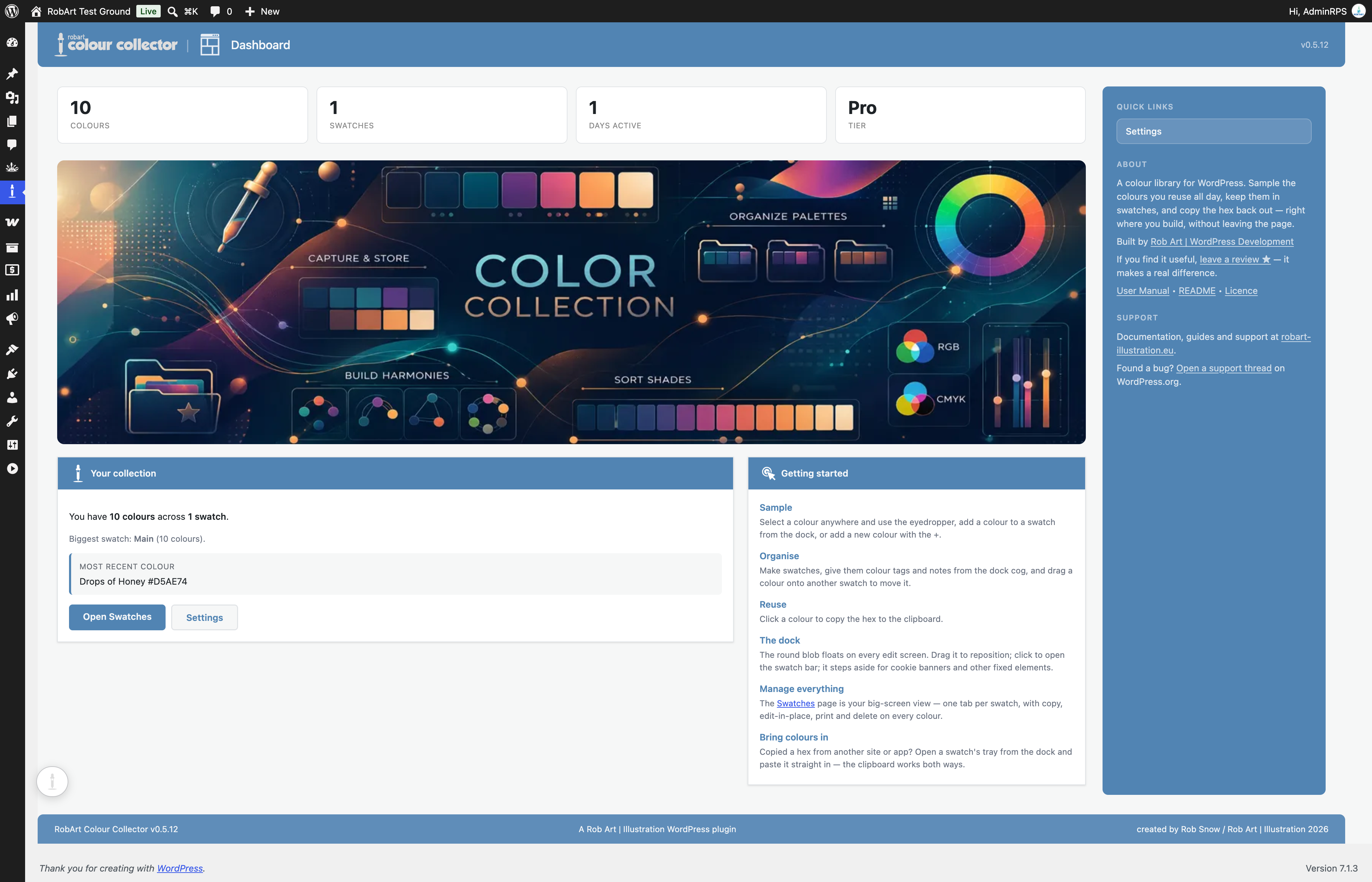Open the New content menu

click(x=262, y=11)
